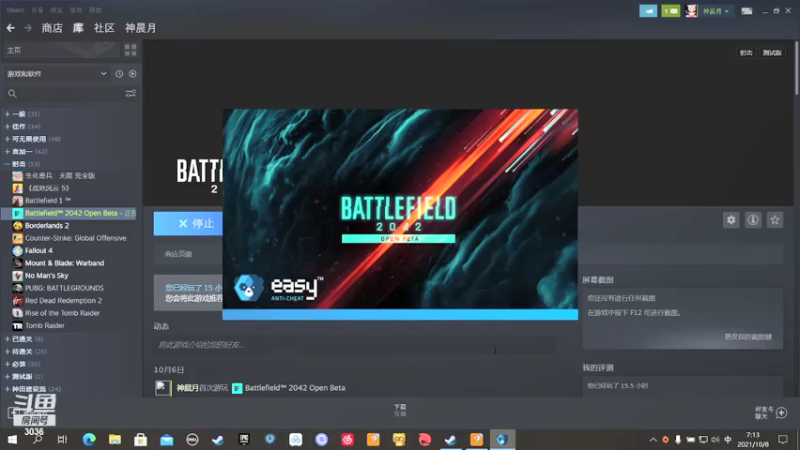Open File Explorer from taskbar
Image resolution: width=800 pixels, height=450 pixels.
(115, 439)
